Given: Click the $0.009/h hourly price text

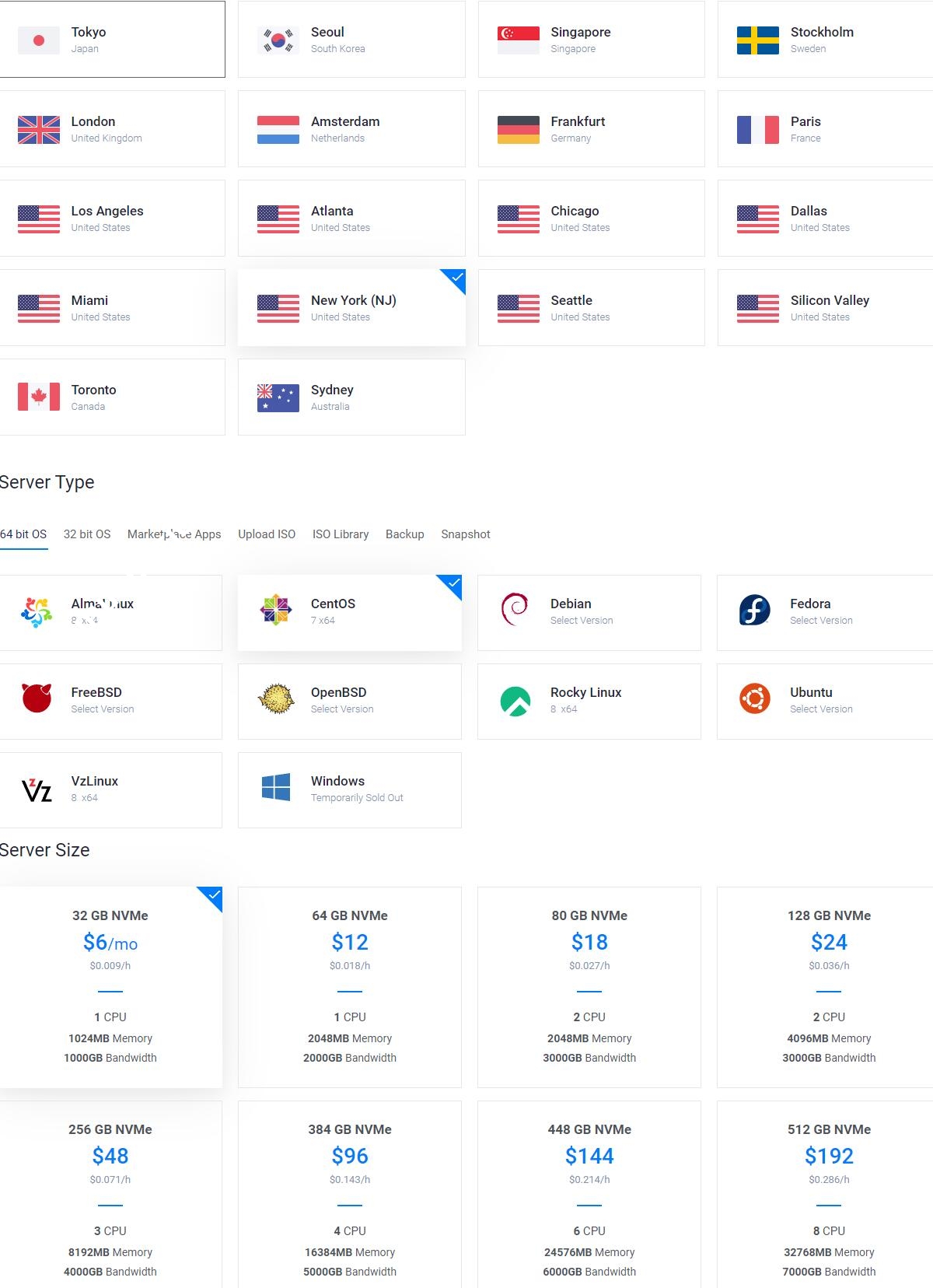Looking at the screenshot, I should 110,966.
